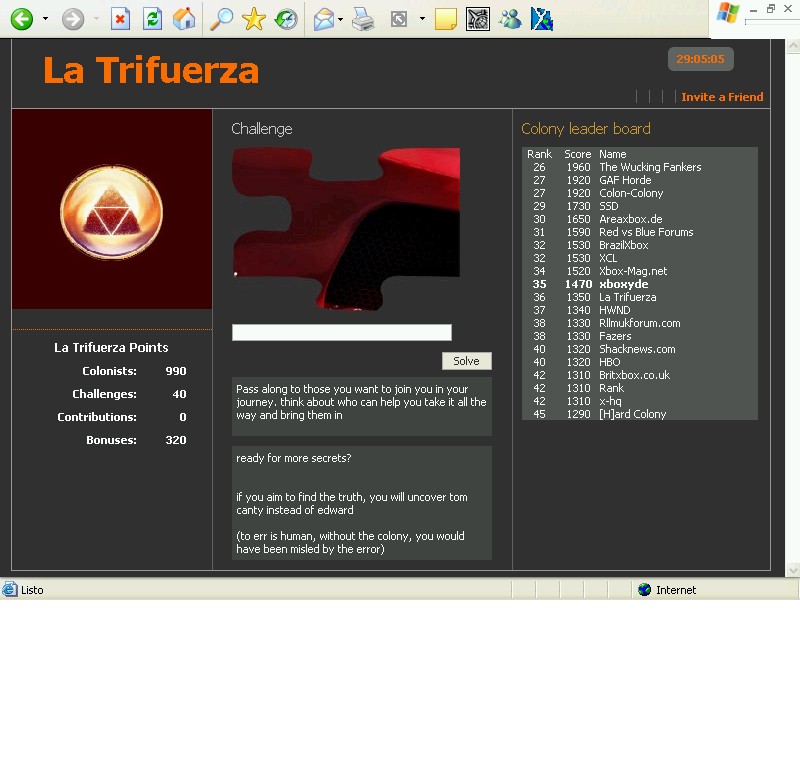Select The Wucking Fankers leaderboard row
Image resolution: width=800 pixels, height=780 pixels.
click(x=640, y=167)
